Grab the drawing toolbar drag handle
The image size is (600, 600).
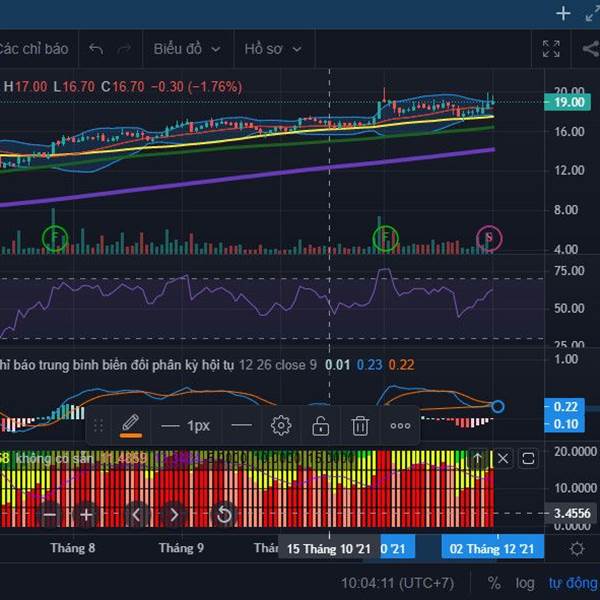[x=98, y=426]
